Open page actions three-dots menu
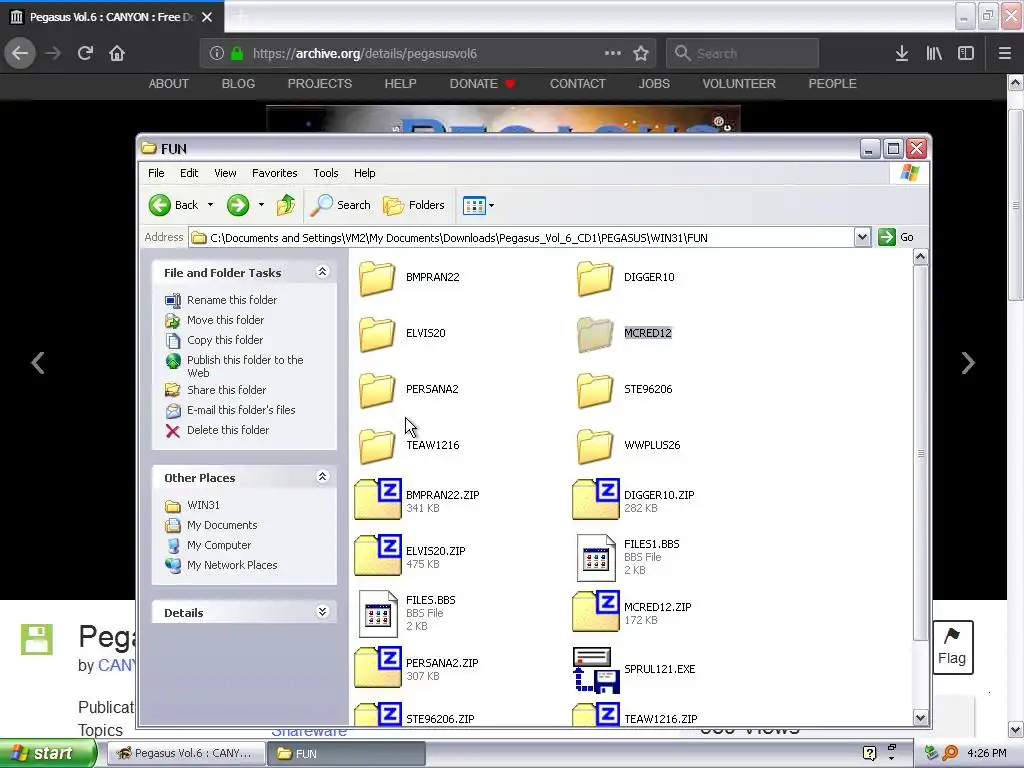 pos(613,53)
